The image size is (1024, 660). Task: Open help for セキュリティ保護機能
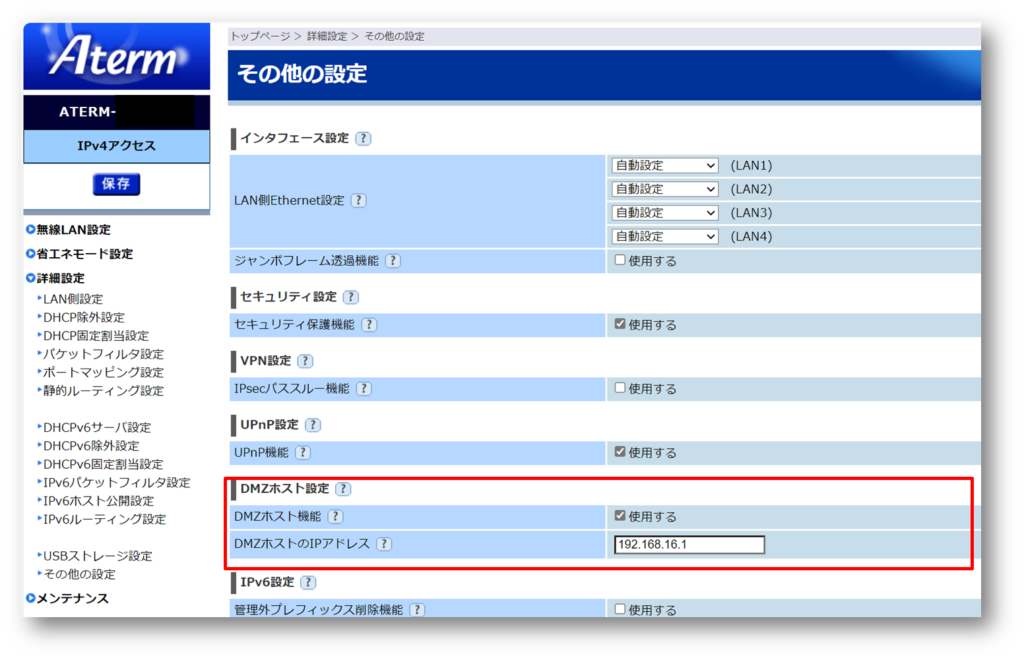pos(369,325)
